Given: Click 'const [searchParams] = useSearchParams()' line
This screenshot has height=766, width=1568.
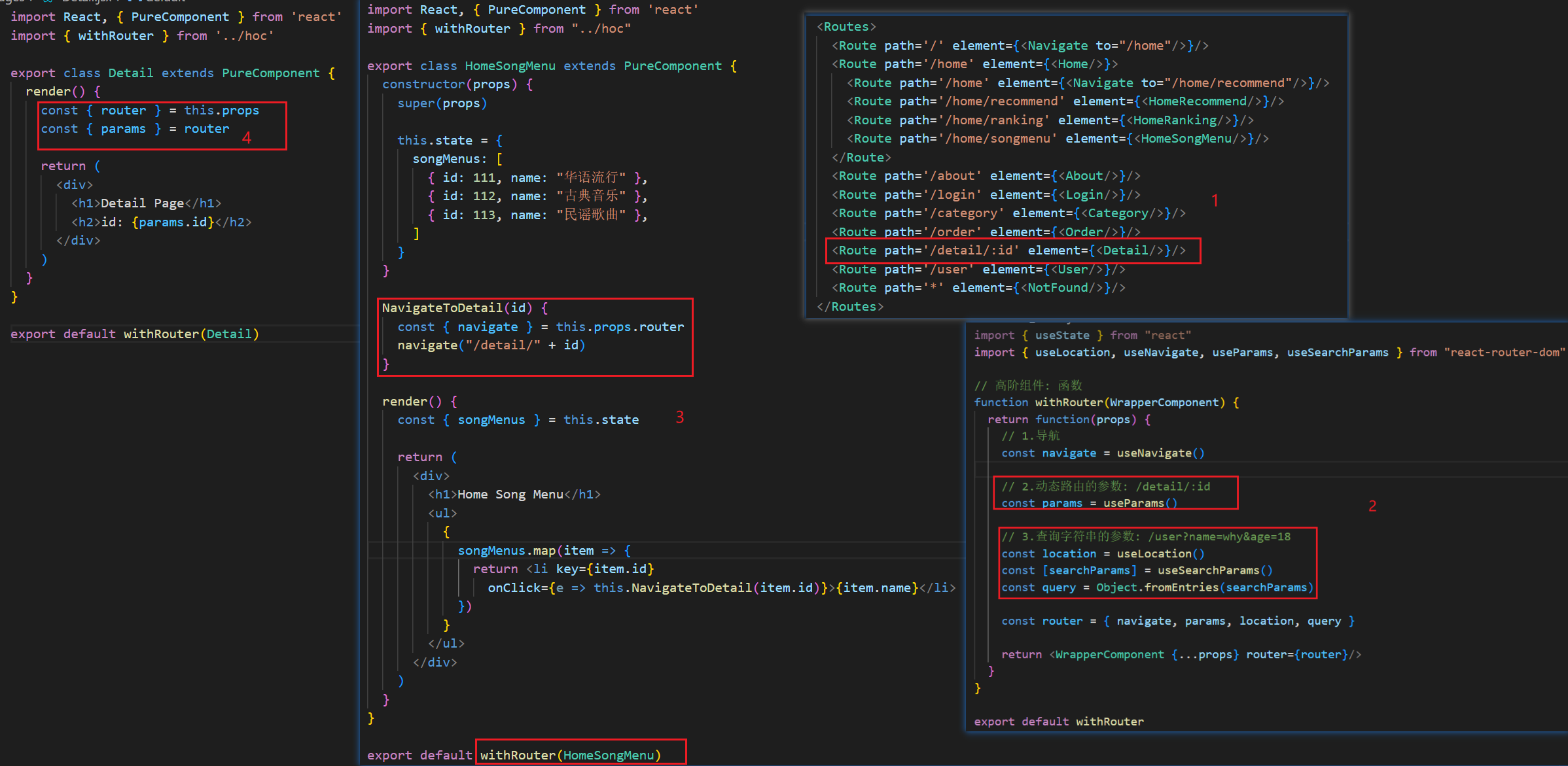Looking at the screenshot, I should tap(1137, 570).
